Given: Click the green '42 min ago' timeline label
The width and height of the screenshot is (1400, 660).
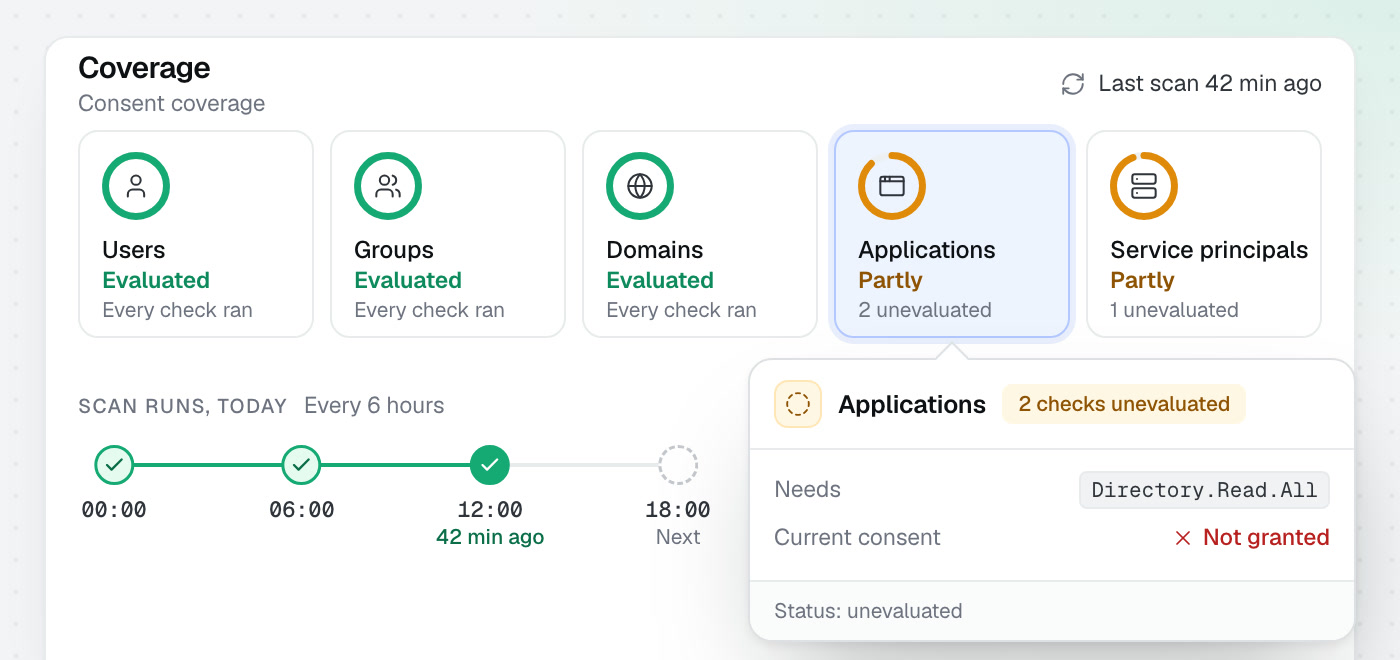Looking at the screenshot, I should pos(490,537).
